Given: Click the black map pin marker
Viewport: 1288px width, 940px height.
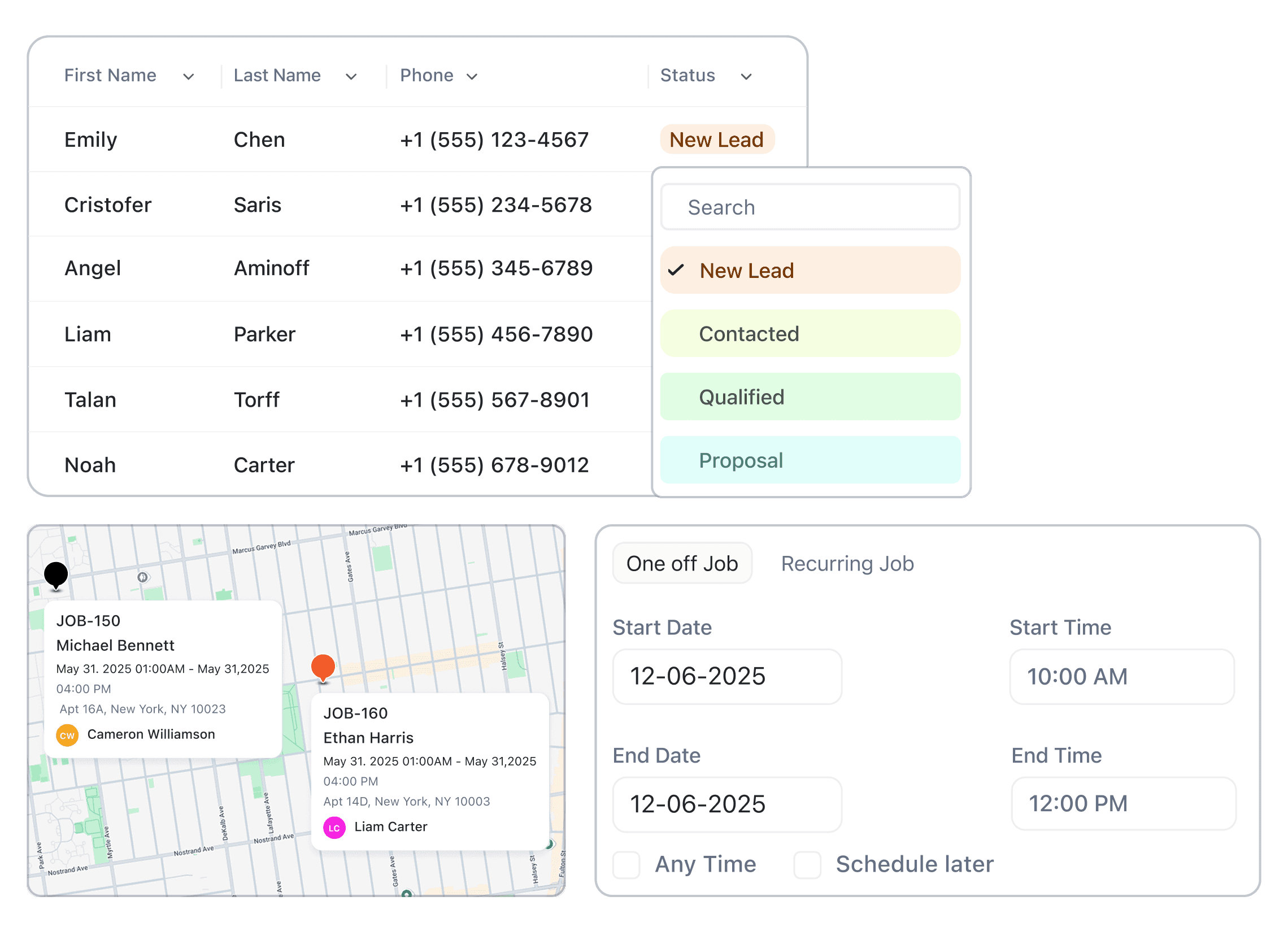Looking at the screenshot, I should coord(56,574).
